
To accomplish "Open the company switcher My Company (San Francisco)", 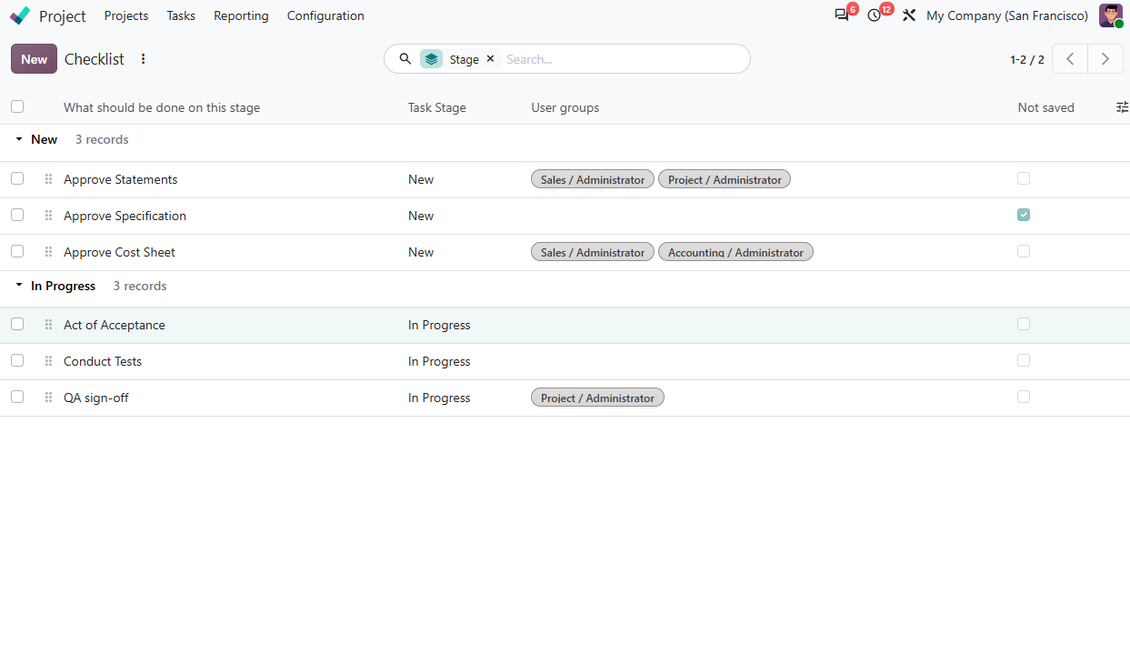I will 1007,15.
